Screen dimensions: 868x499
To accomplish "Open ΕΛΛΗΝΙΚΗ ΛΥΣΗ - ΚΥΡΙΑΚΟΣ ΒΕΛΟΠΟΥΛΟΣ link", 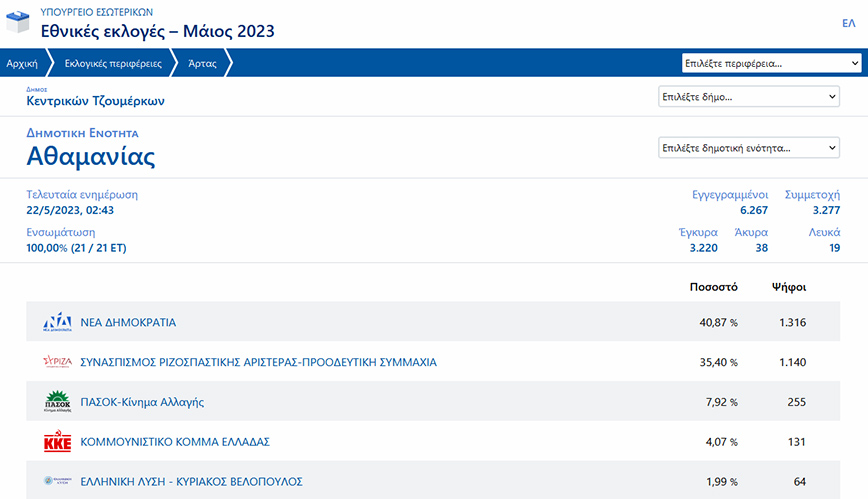I will point(191,481).
